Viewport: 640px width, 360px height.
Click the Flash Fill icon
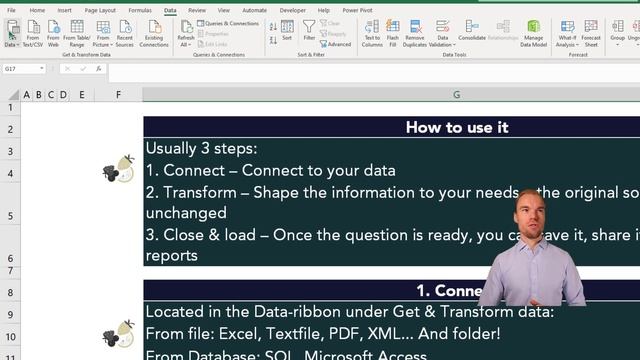pyautogui.click(x=392, y=33)
